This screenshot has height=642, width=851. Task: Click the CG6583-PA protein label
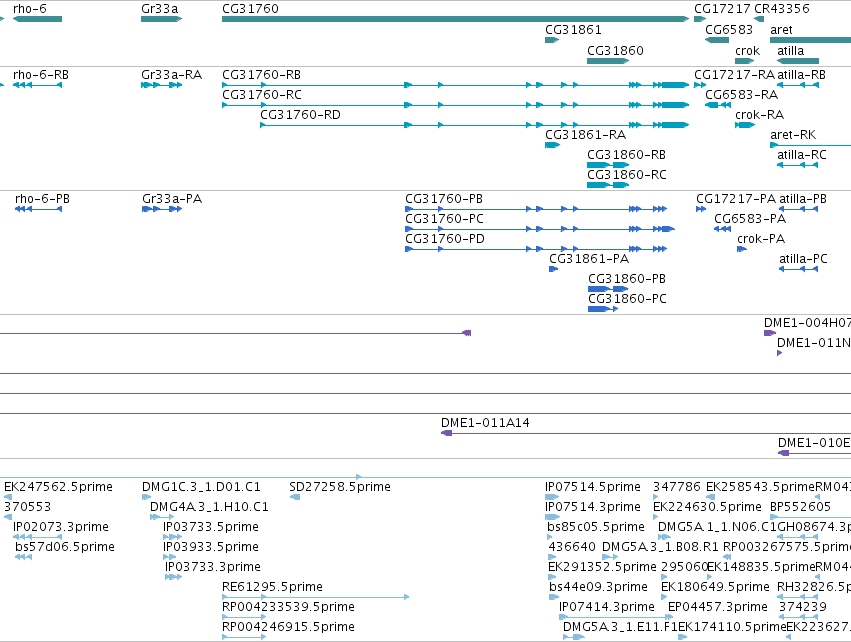750,219
